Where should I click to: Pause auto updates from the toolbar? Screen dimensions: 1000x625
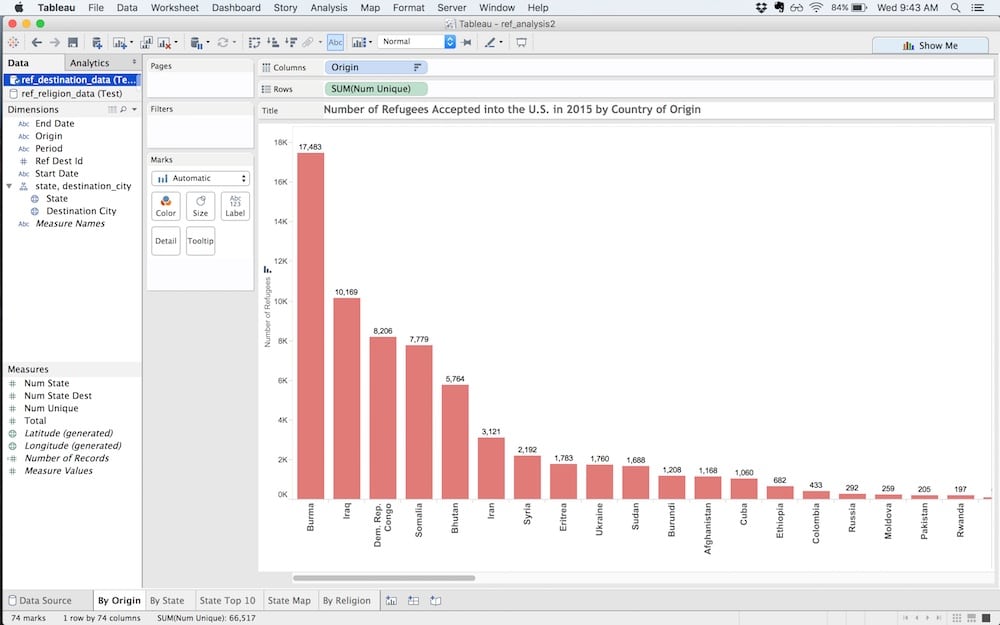pos(197,42)
